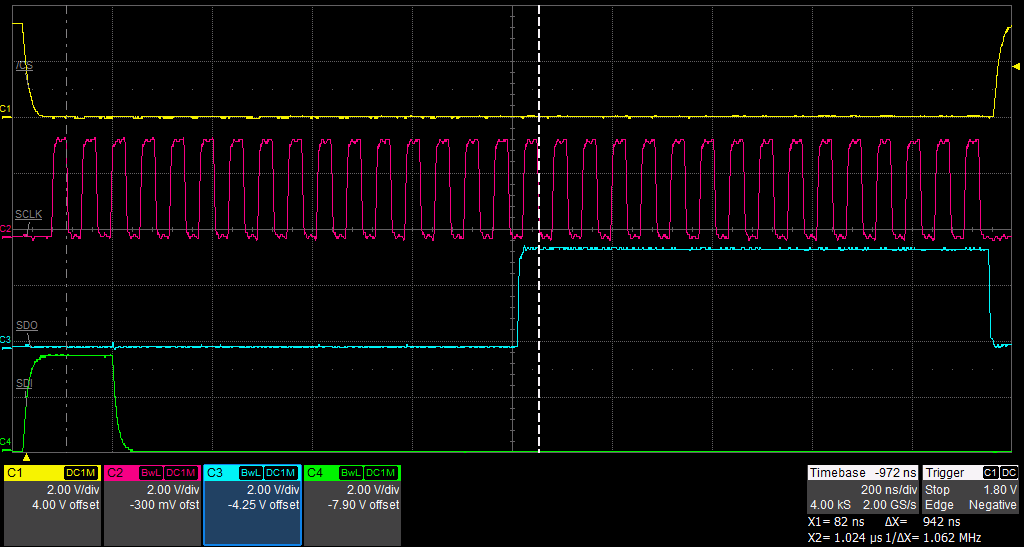Click the yellow trigger position triangle at bottom
Viewport: 1024px width, 547px height.
coord(26,458)
